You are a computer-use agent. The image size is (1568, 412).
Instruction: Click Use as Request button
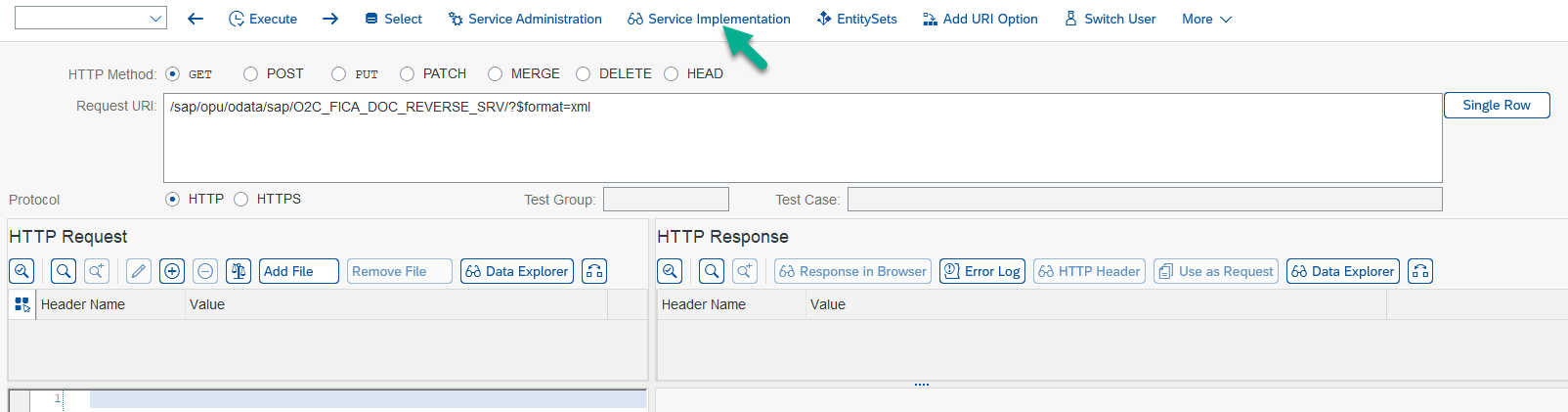(x=1216, y=271)
